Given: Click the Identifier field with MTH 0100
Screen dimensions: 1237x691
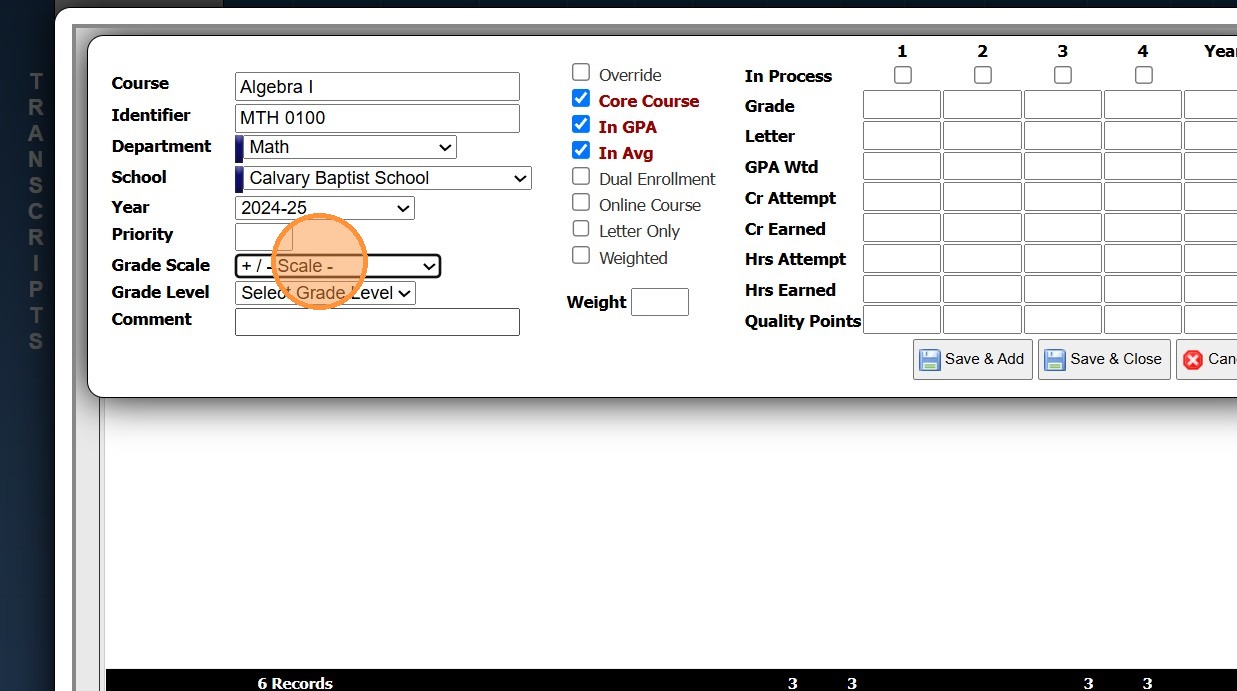Looking at the screenshot, I should [x=377, y=118].
